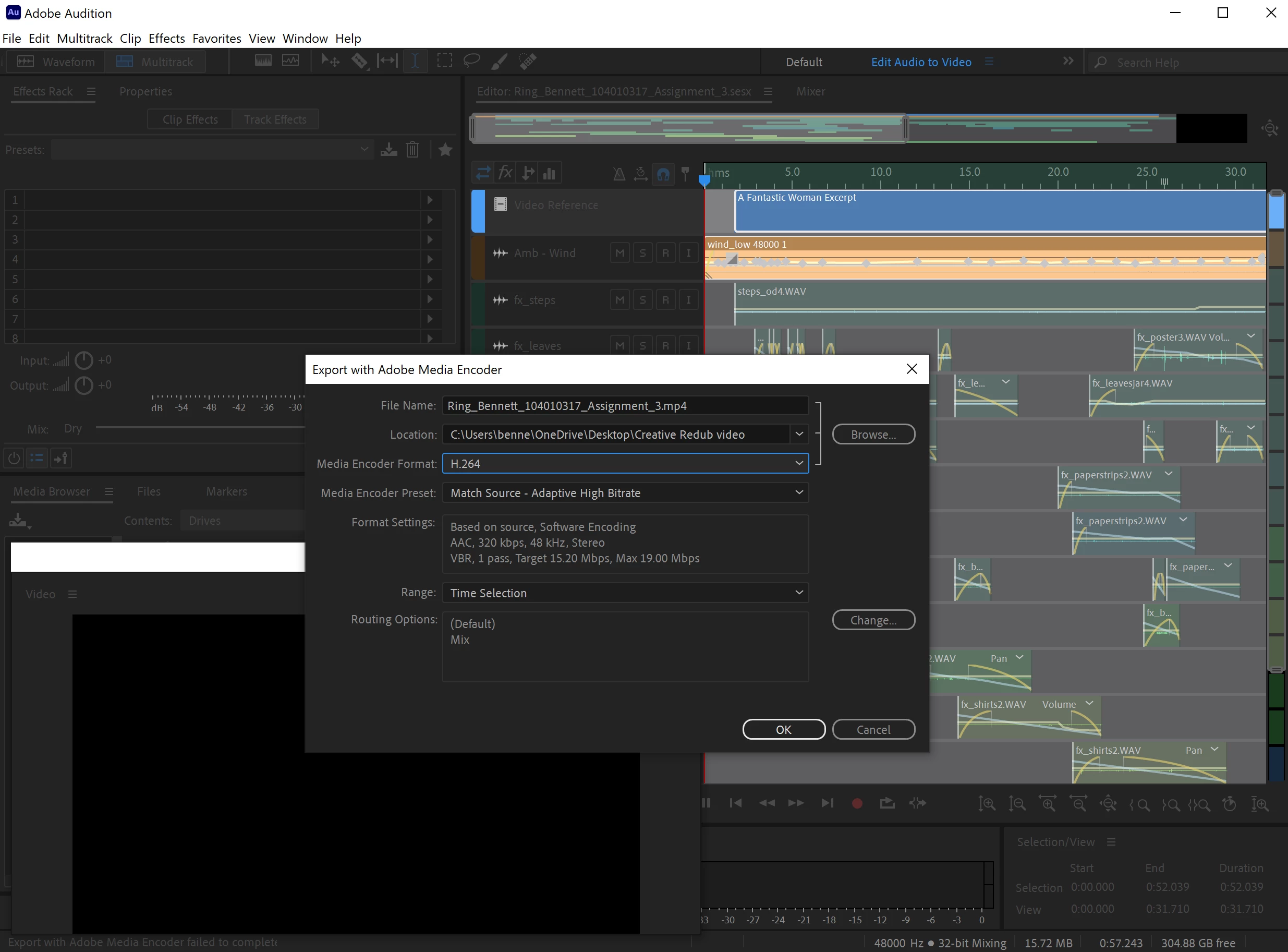The width and height of the screenshot is (1288, 952).
Task: Toggle the metronome icon
Action: point(618,174)
